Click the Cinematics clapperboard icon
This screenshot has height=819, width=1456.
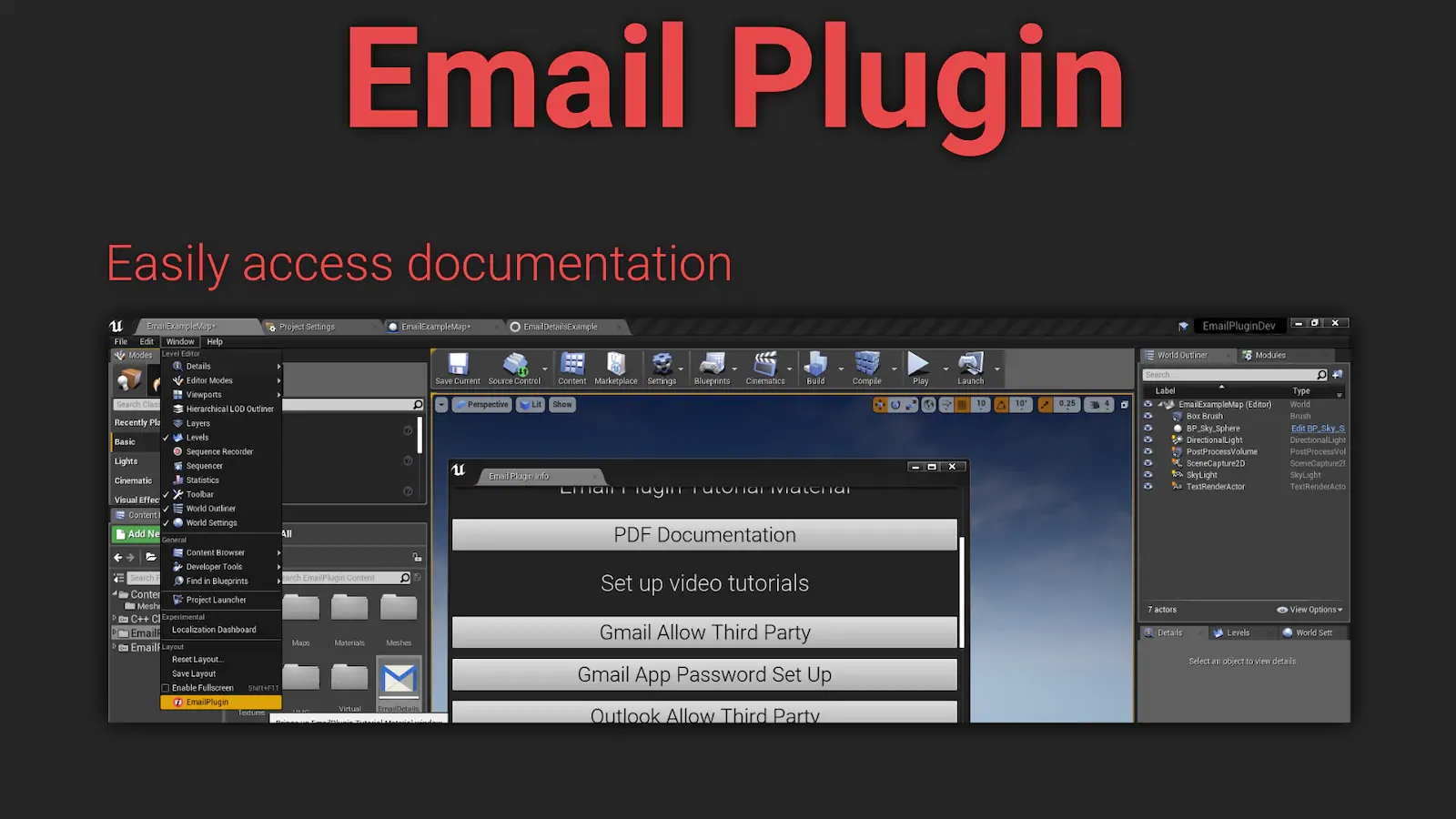[x=765, y=364]
